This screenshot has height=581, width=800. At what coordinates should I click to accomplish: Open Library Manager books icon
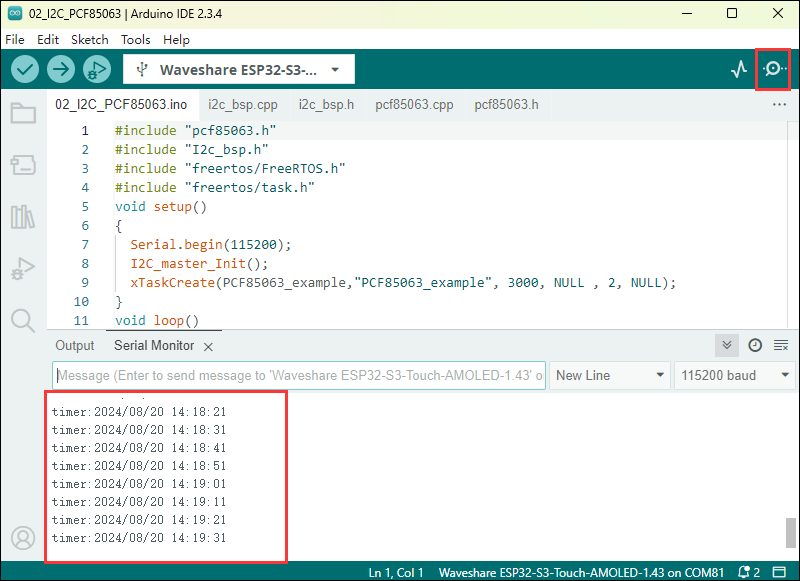tap(22, 217)
